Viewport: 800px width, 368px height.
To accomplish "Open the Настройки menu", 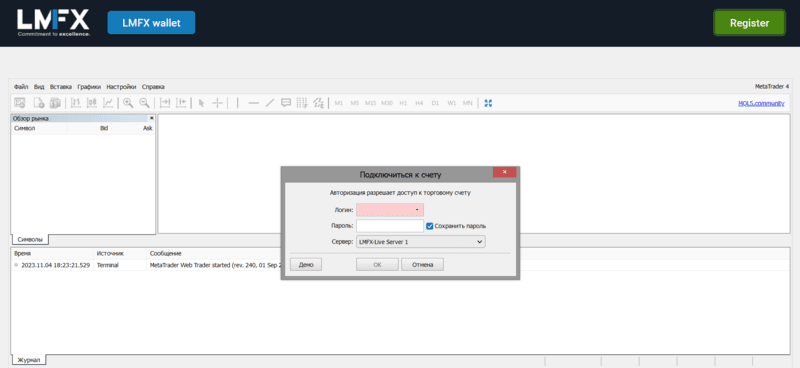I will click(x=121, y=87).
